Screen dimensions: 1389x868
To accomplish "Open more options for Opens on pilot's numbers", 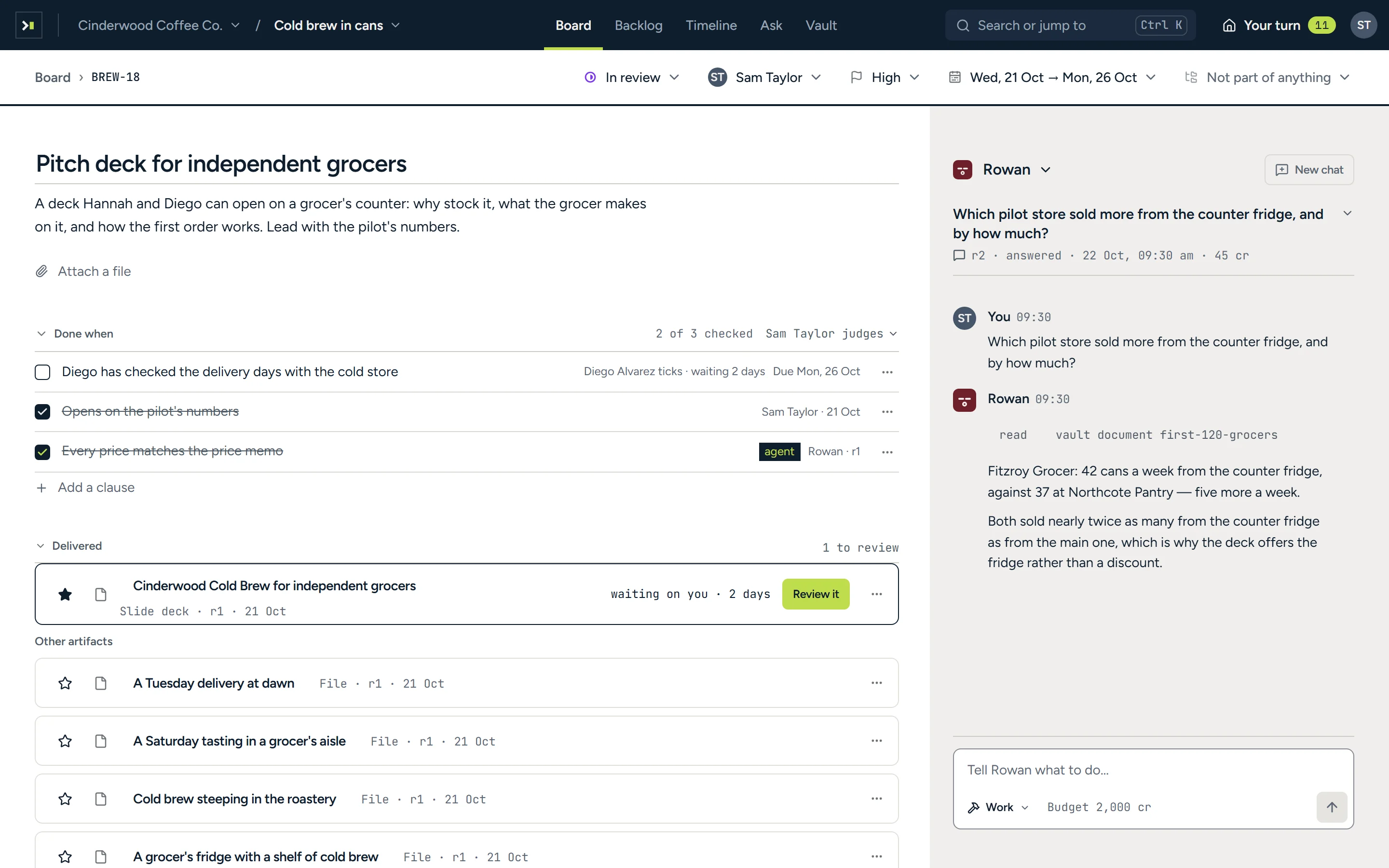I will [x=887, y=412].
